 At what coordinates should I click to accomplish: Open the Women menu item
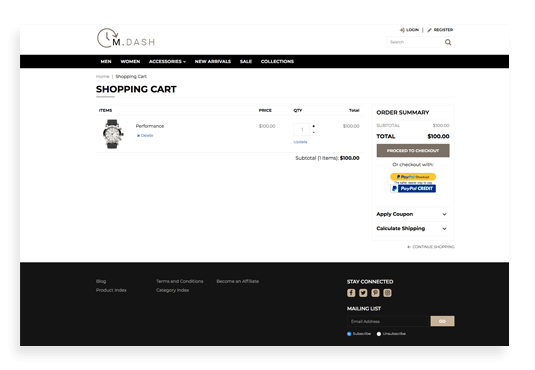(130, 61)
